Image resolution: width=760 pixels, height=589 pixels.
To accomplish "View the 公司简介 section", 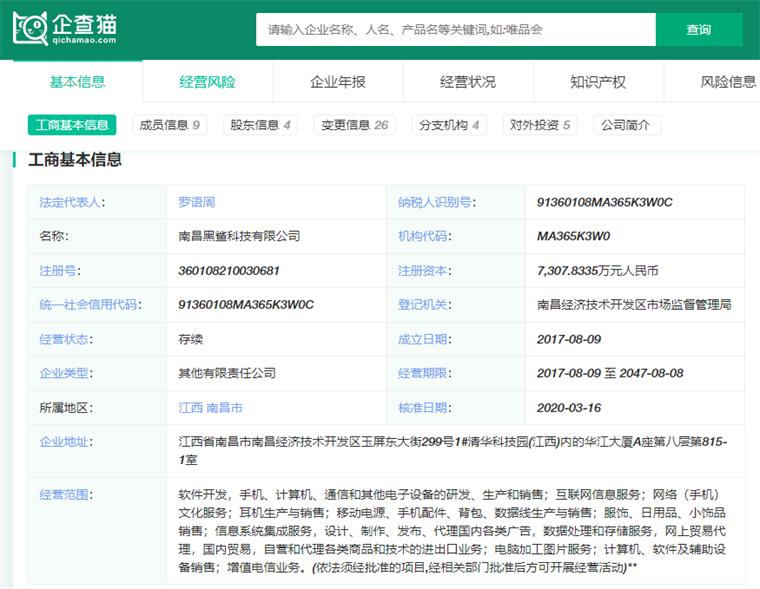I will [x=626, y=125].
